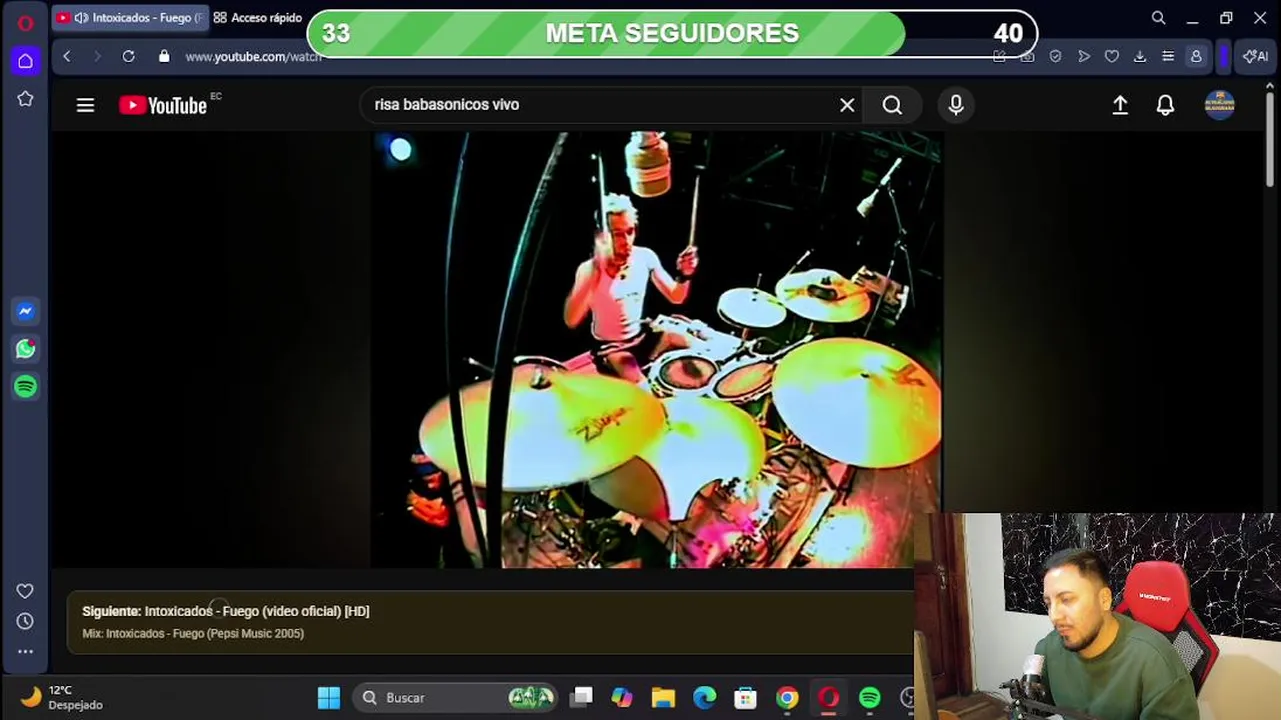Screen dimensions: 1281x720
Task: Open WhatsApp from the Opera sidebar
Action: click(x=25, y=349)
